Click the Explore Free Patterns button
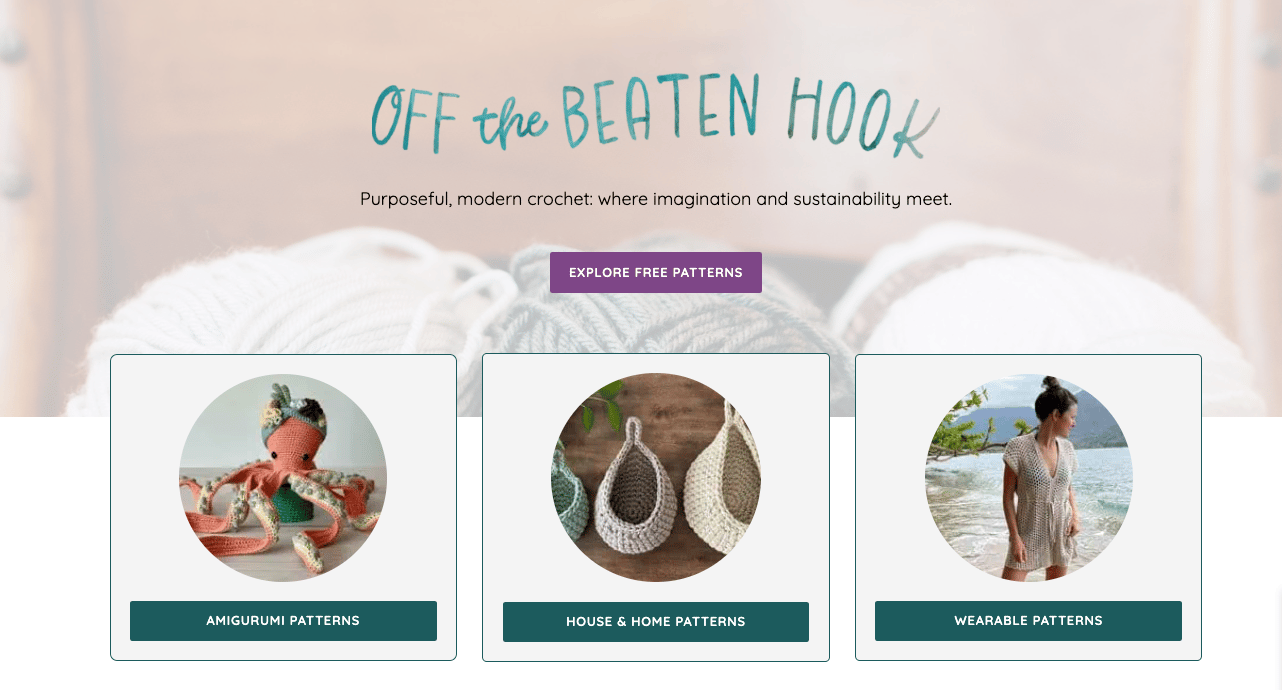 pyautogui.click(x=656, y=272)
